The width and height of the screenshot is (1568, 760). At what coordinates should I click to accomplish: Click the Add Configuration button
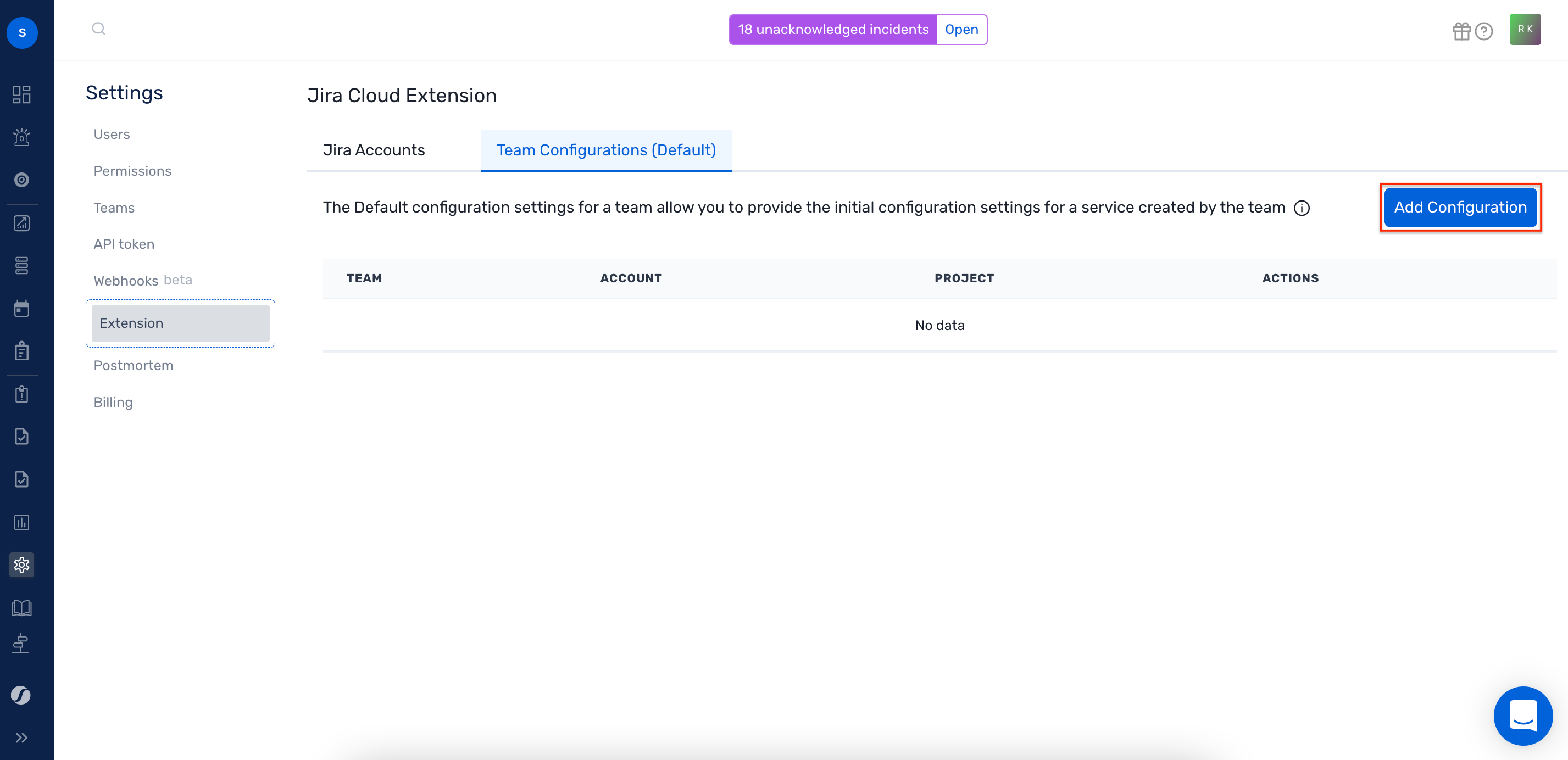coord(1460,207)
